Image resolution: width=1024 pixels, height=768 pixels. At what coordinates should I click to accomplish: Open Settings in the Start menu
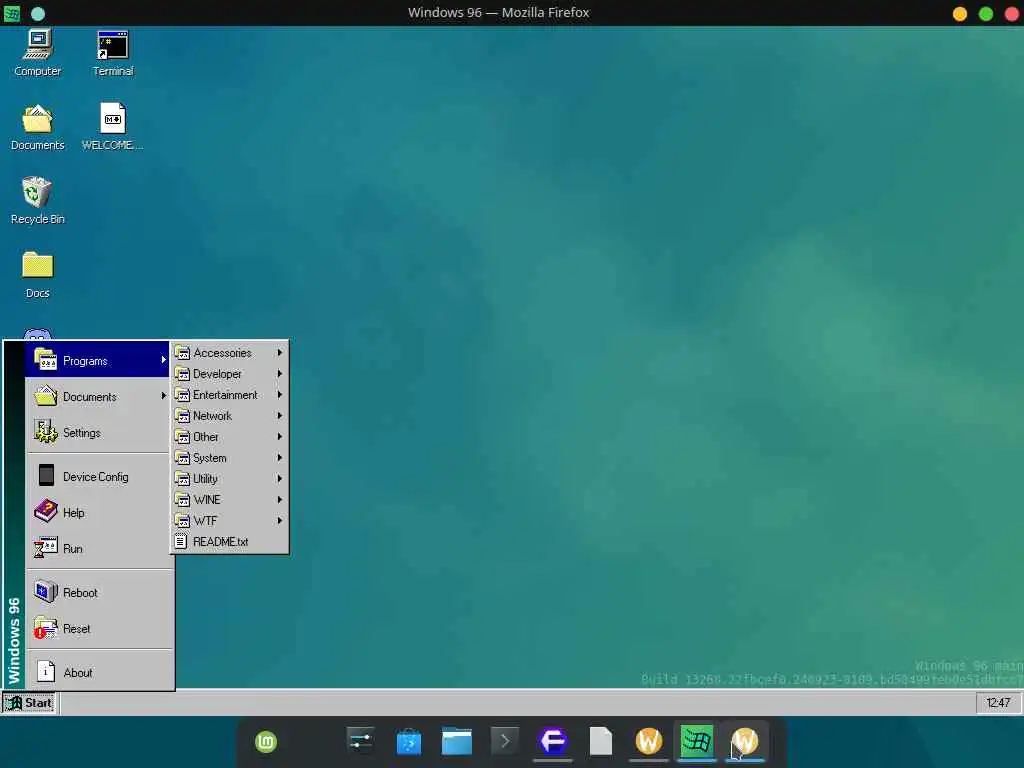pyautogui.click(x=98, y=432)
